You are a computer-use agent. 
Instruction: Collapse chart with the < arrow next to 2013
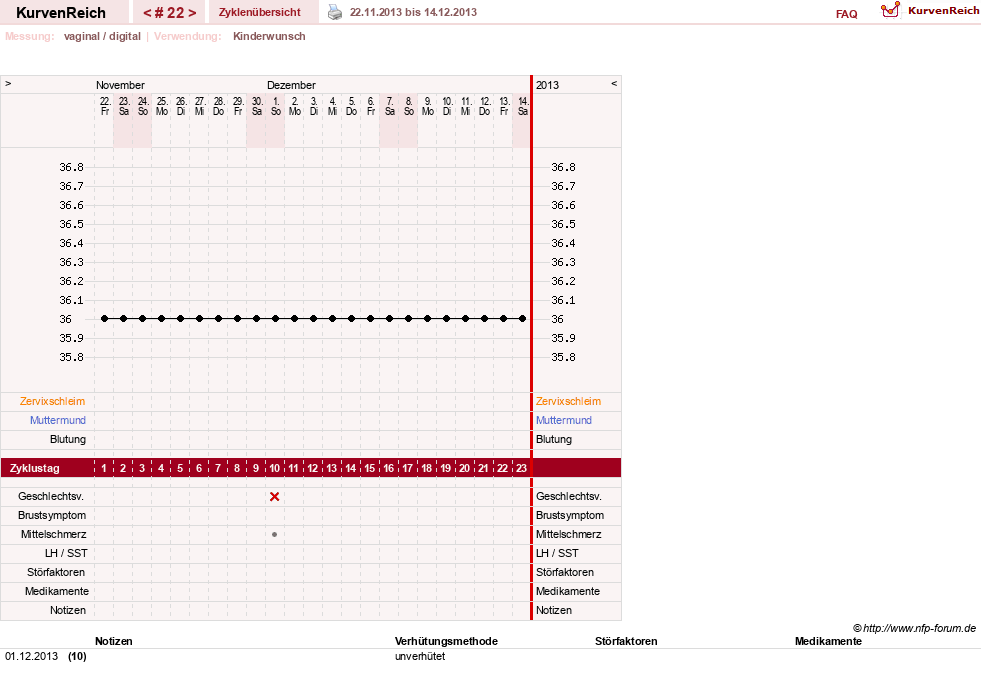[x=614, y=84]
